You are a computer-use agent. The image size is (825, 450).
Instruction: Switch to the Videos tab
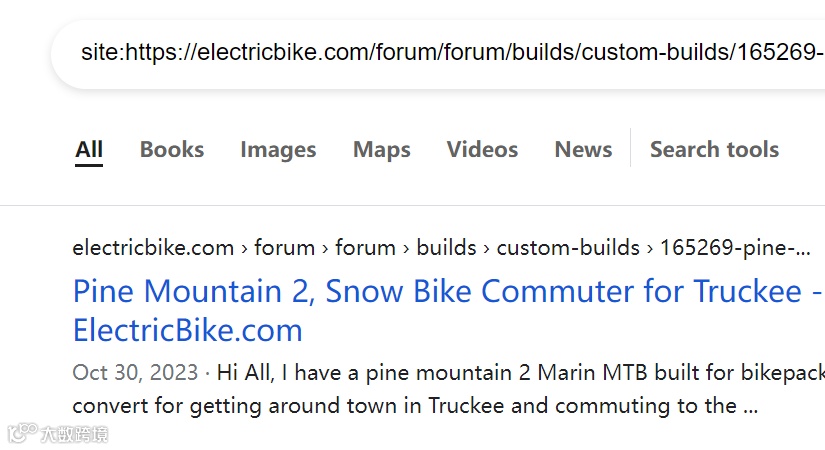[x=482, y=150]
